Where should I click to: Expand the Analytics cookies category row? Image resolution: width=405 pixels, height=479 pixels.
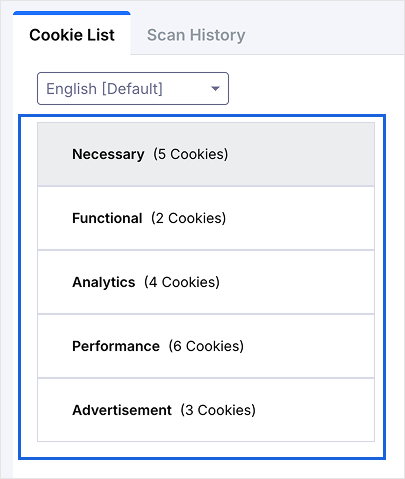pyautogui.click(x=206, y=282)
